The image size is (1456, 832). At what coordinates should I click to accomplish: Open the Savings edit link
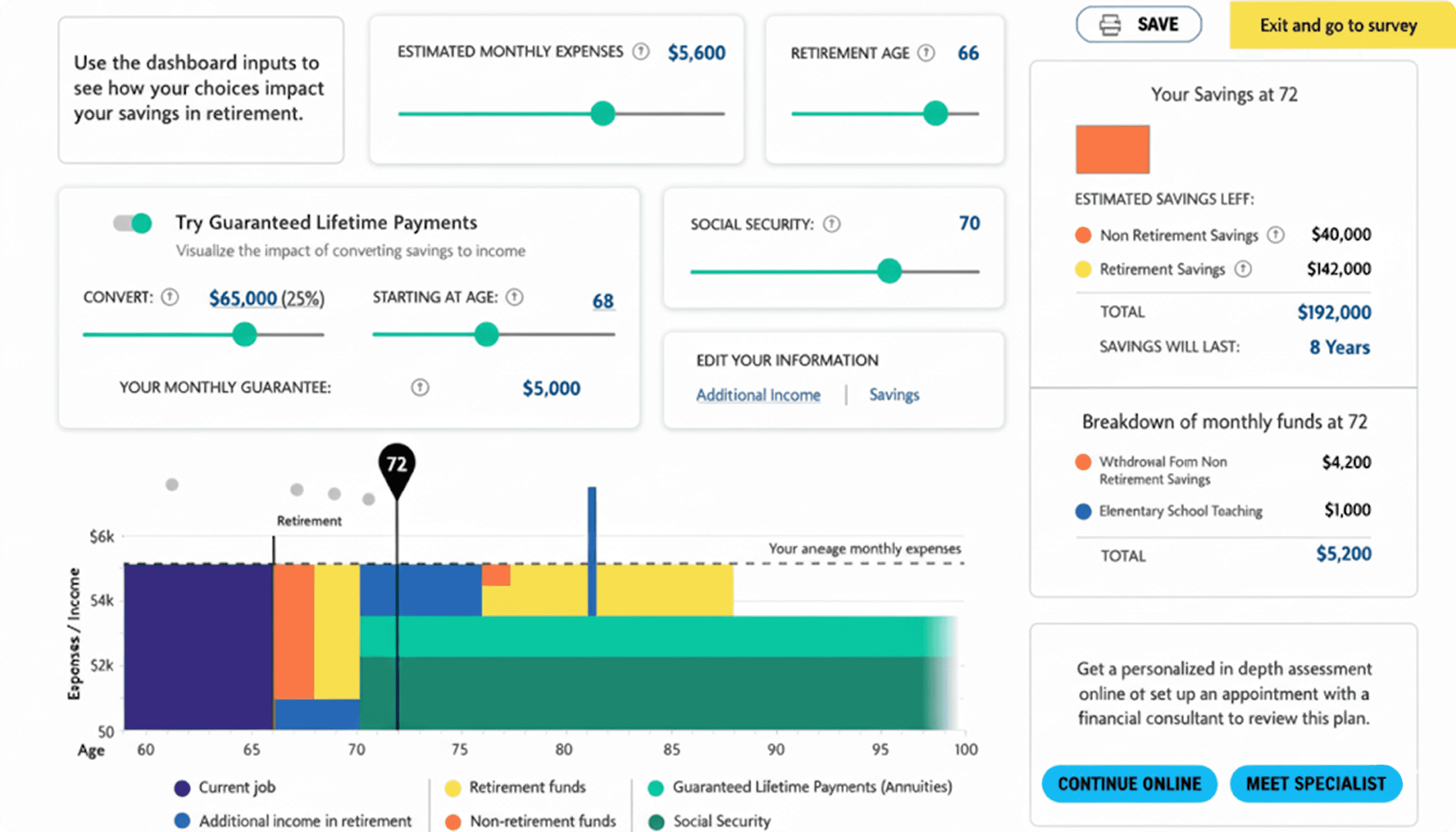coord(894,395)
